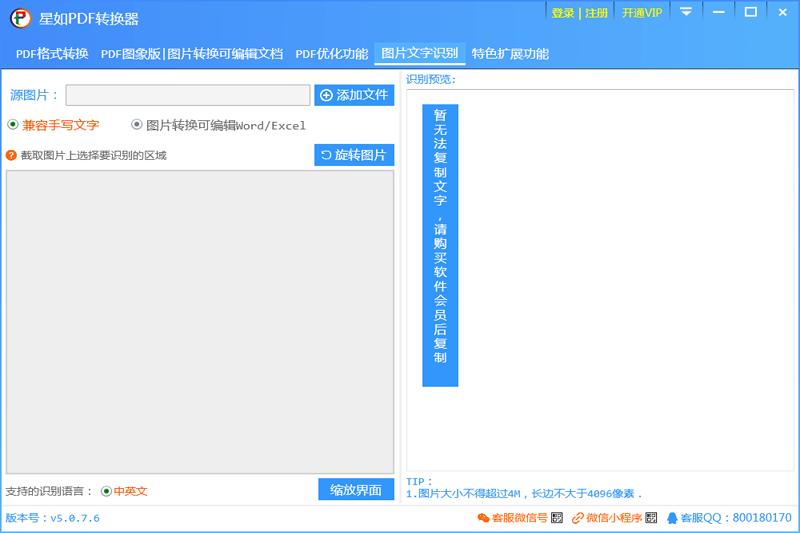
Task: Click the WeChat icon beside 客服微信号
Action: point(483,518)
